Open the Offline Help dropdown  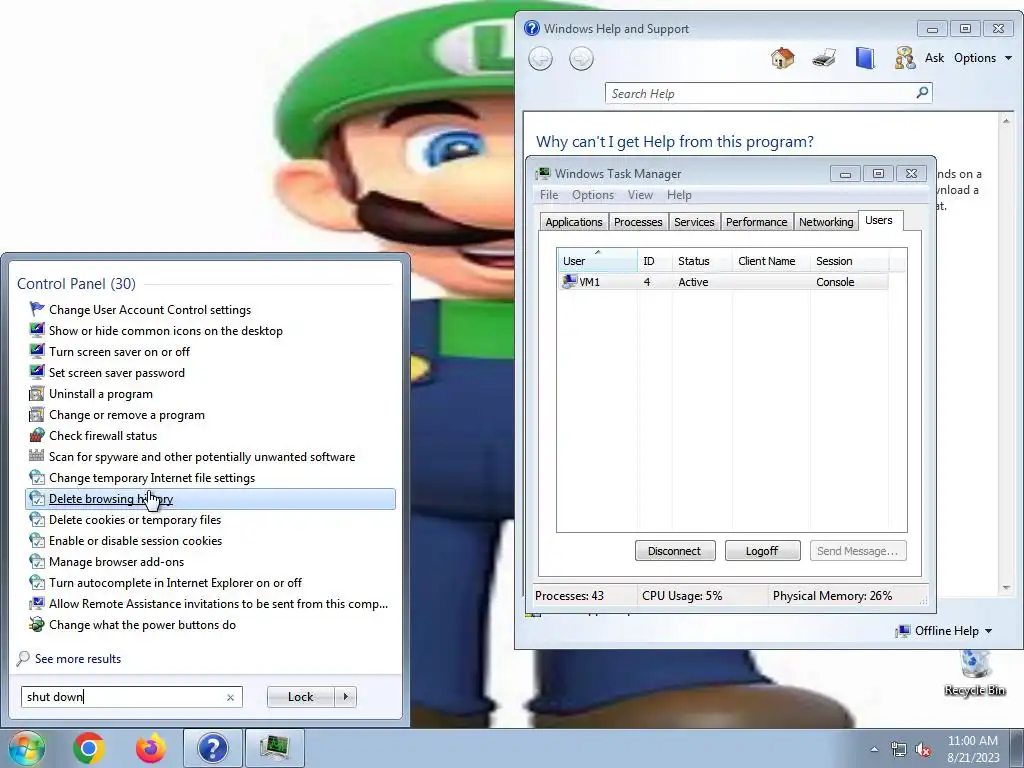[x=945, y=631]
